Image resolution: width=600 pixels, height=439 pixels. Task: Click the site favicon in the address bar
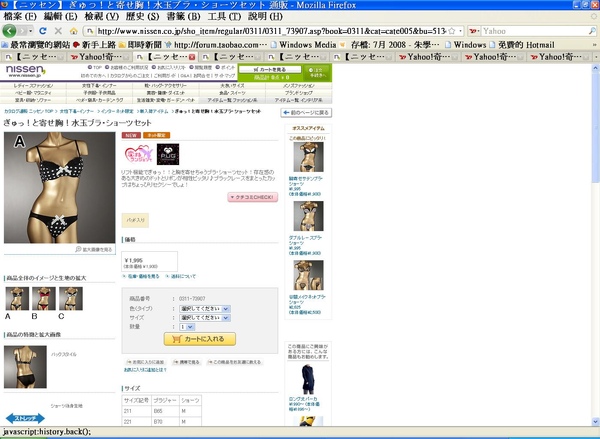[x=90, y=31]
